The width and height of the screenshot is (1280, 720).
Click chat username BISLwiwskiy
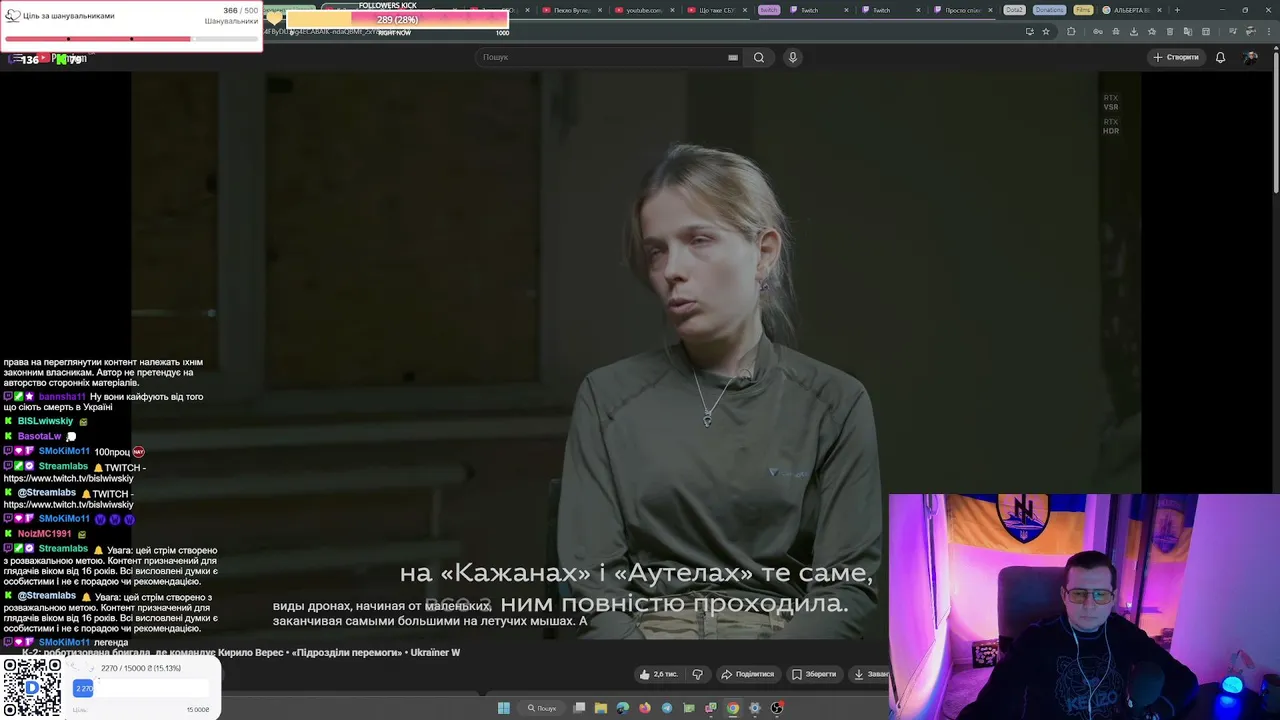point(45,421)
